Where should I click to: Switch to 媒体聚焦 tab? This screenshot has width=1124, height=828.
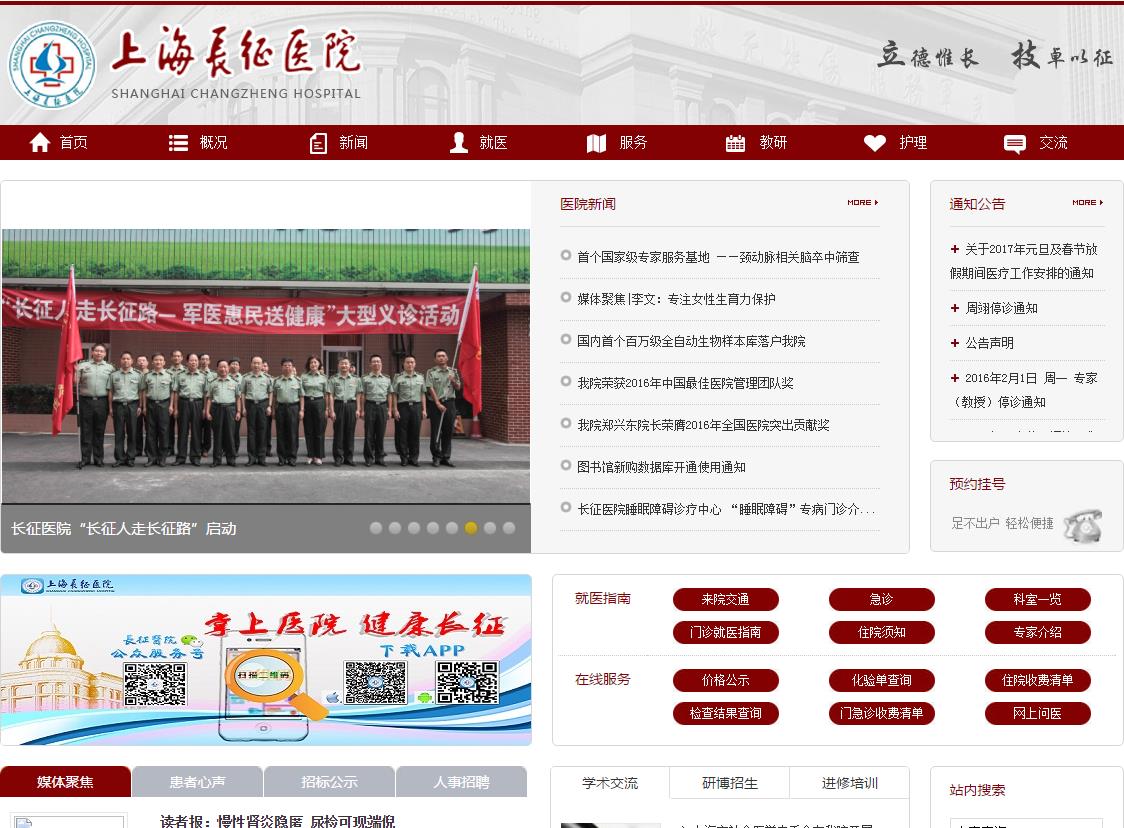point(65,781)
